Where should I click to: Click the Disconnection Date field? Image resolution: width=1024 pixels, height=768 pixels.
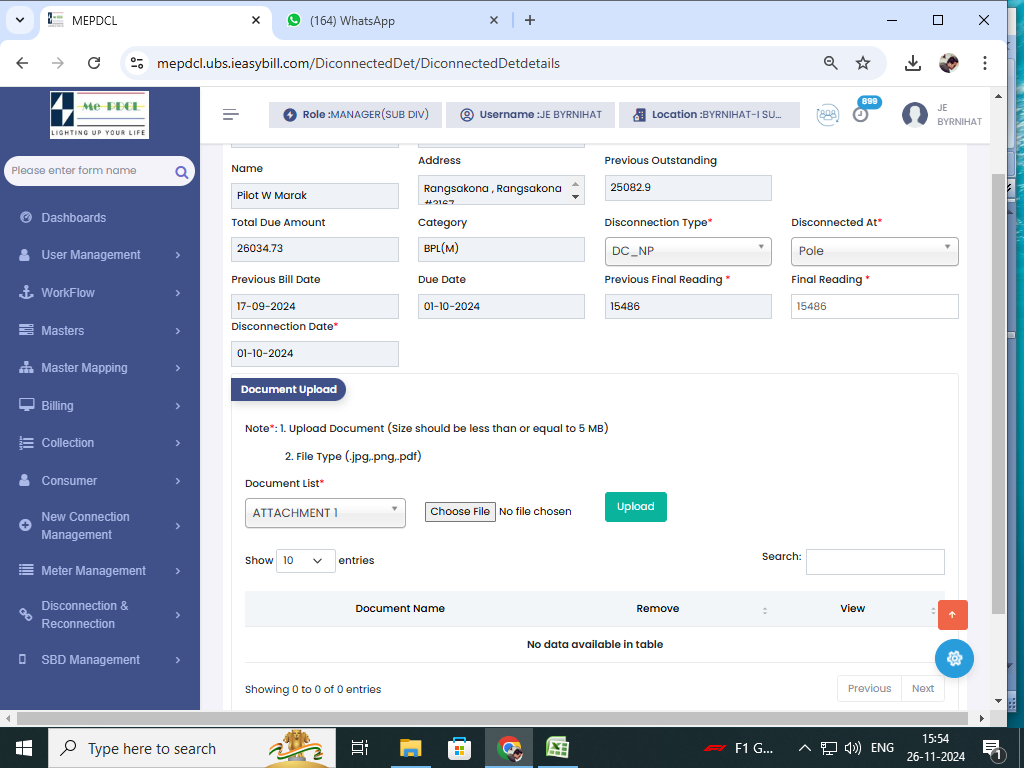click(315, 354)
